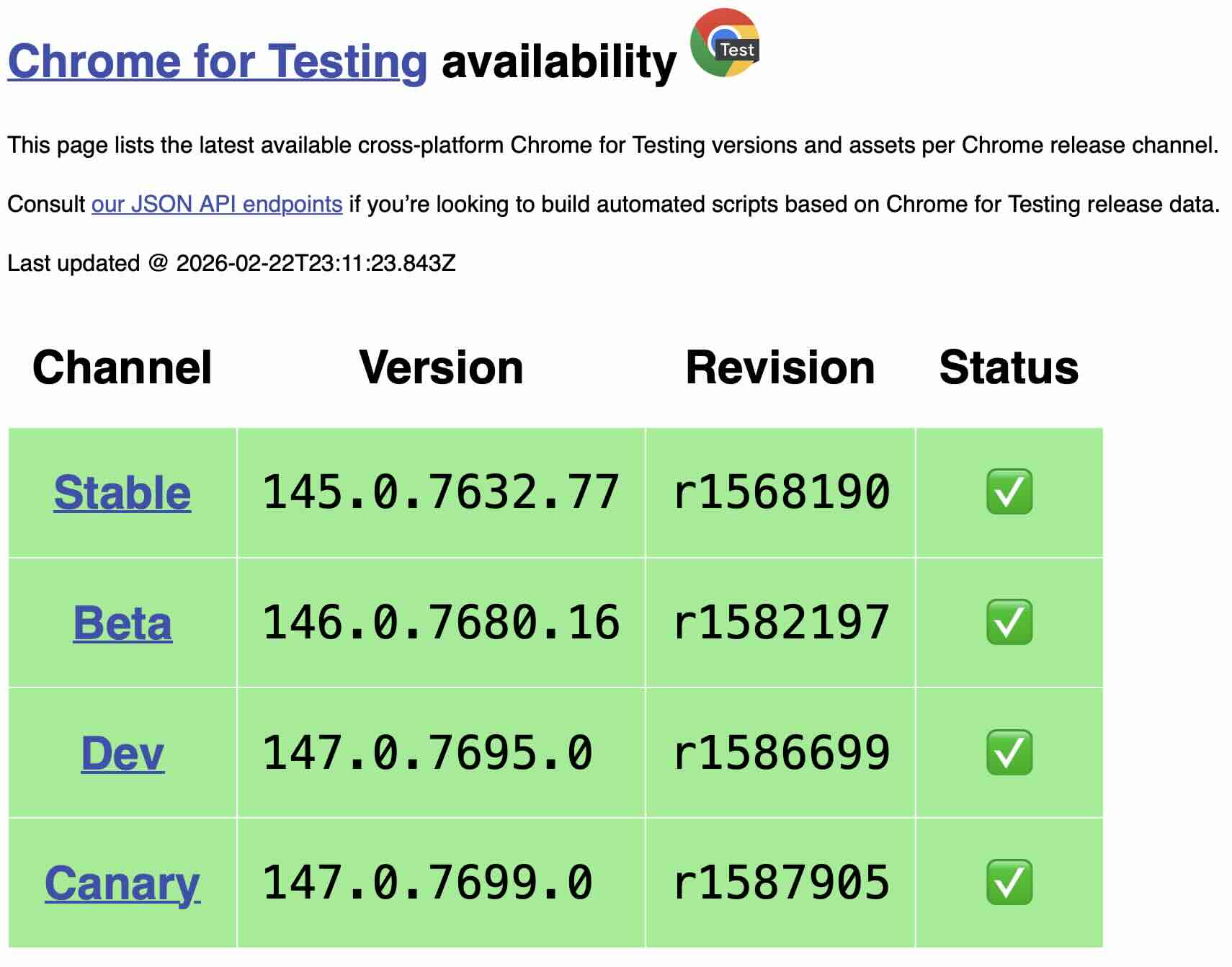Jump to the Beta channel section
The image size is (1232, 967).
(122, 623)
